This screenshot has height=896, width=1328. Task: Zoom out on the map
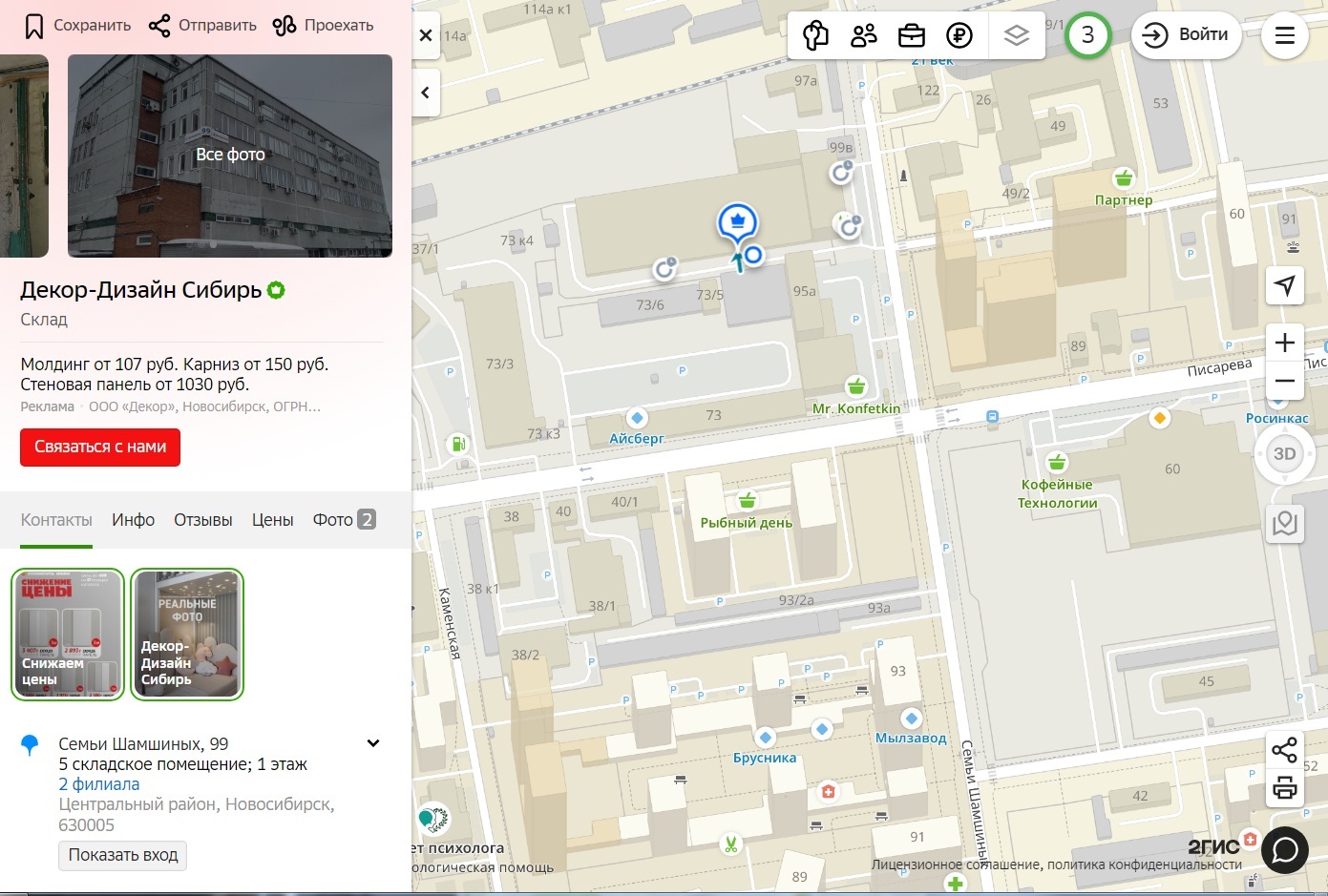pos(1285,382)
